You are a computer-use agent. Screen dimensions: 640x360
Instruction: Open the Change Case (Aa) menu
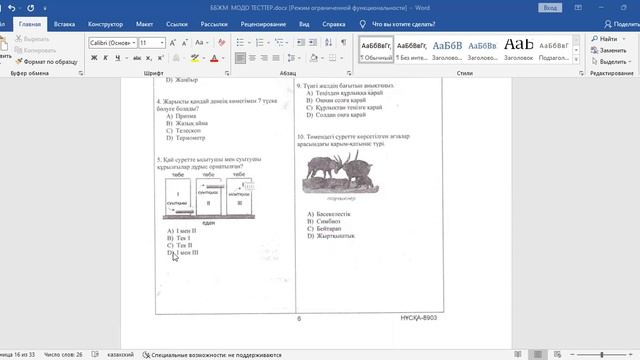[x=201, y=42]
